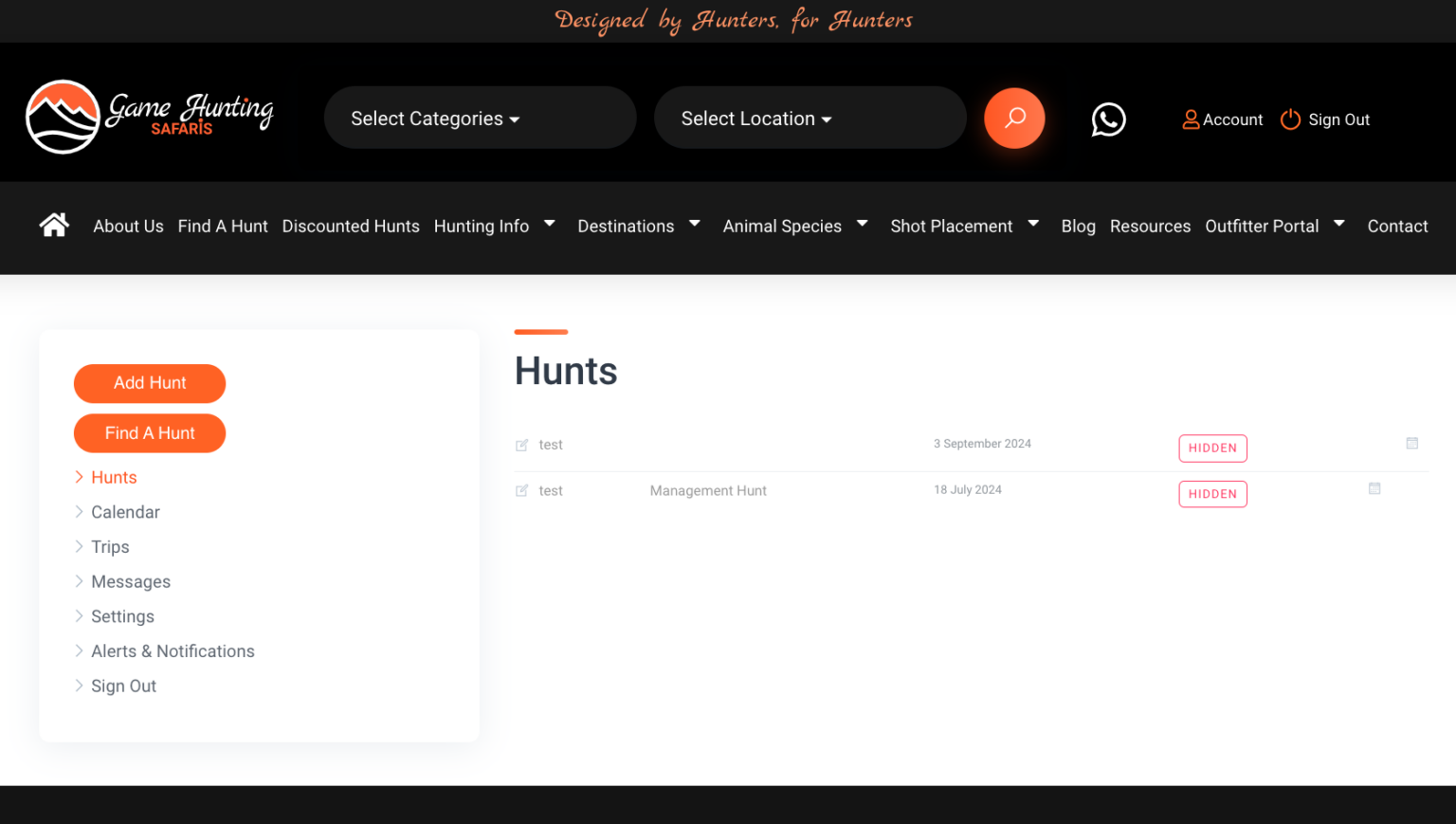Open calendar icon for 18 July hunt

tap(1374, 488)
